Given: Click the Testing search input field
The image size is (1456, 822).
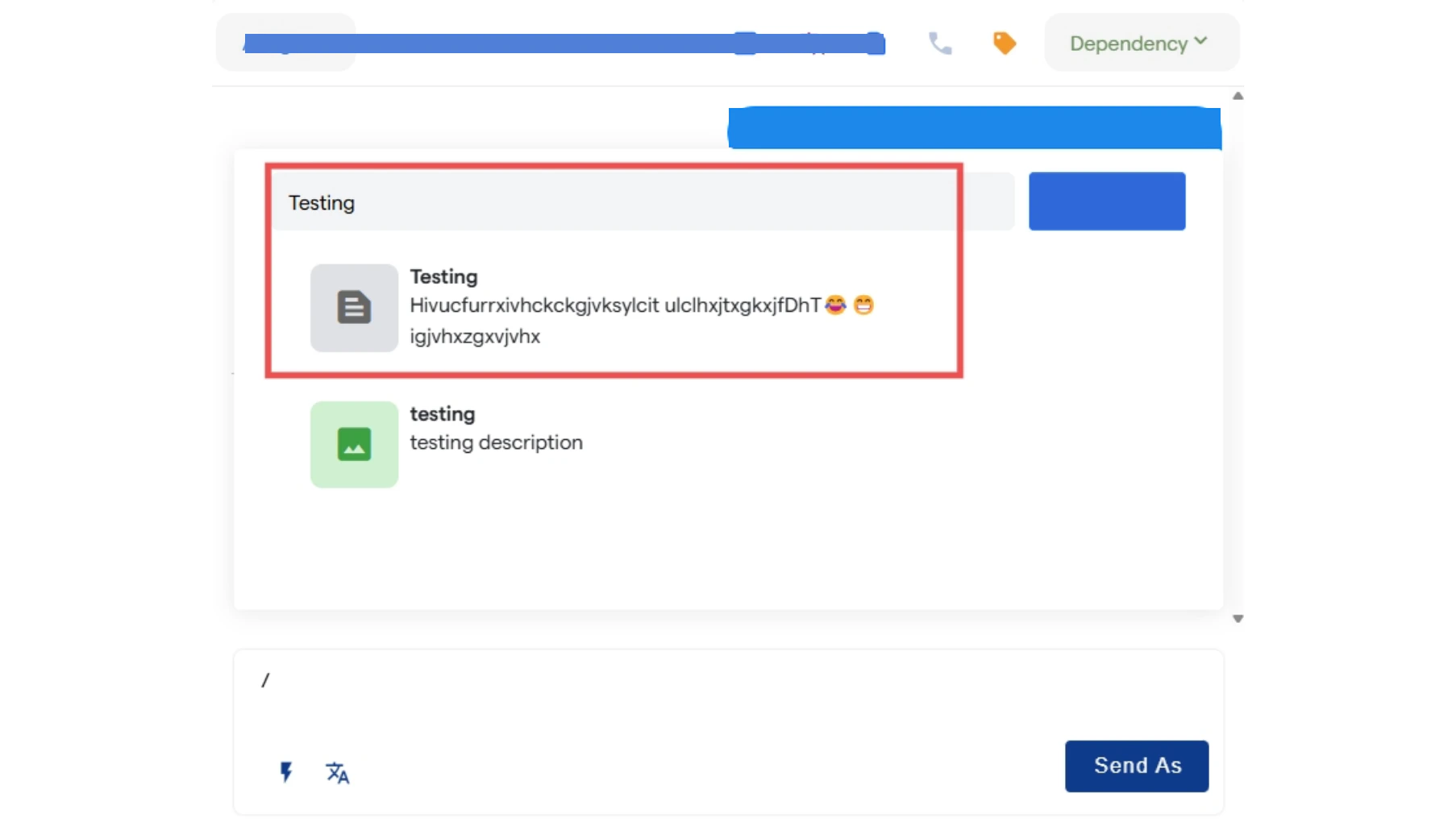Looking at the screenshot, I should [x=643, y=202].
